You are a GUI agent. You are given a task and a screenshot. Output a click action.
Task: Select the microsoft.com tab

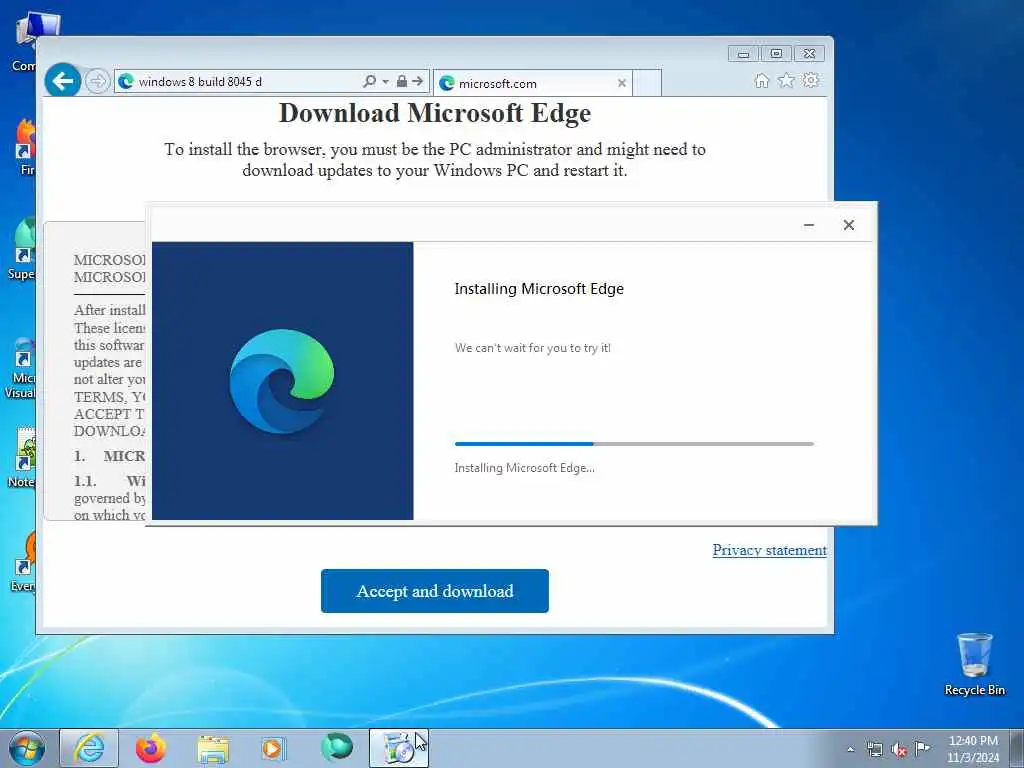[x=532, y=83]
